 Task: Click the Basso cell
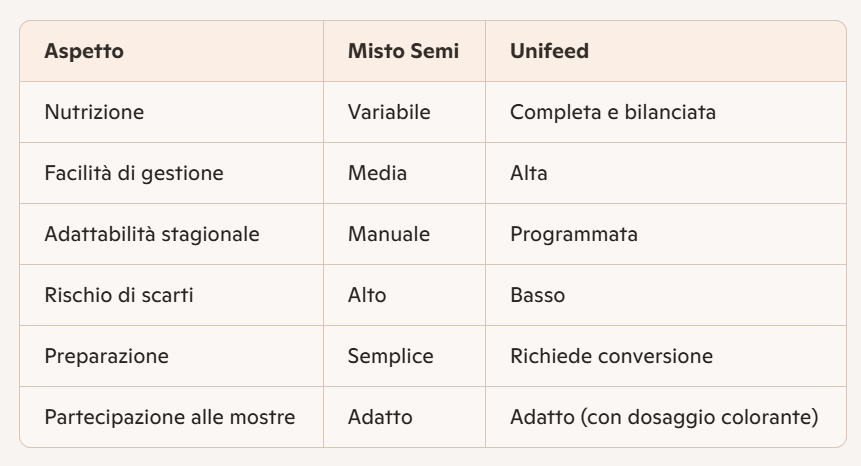tap(535, 295)
